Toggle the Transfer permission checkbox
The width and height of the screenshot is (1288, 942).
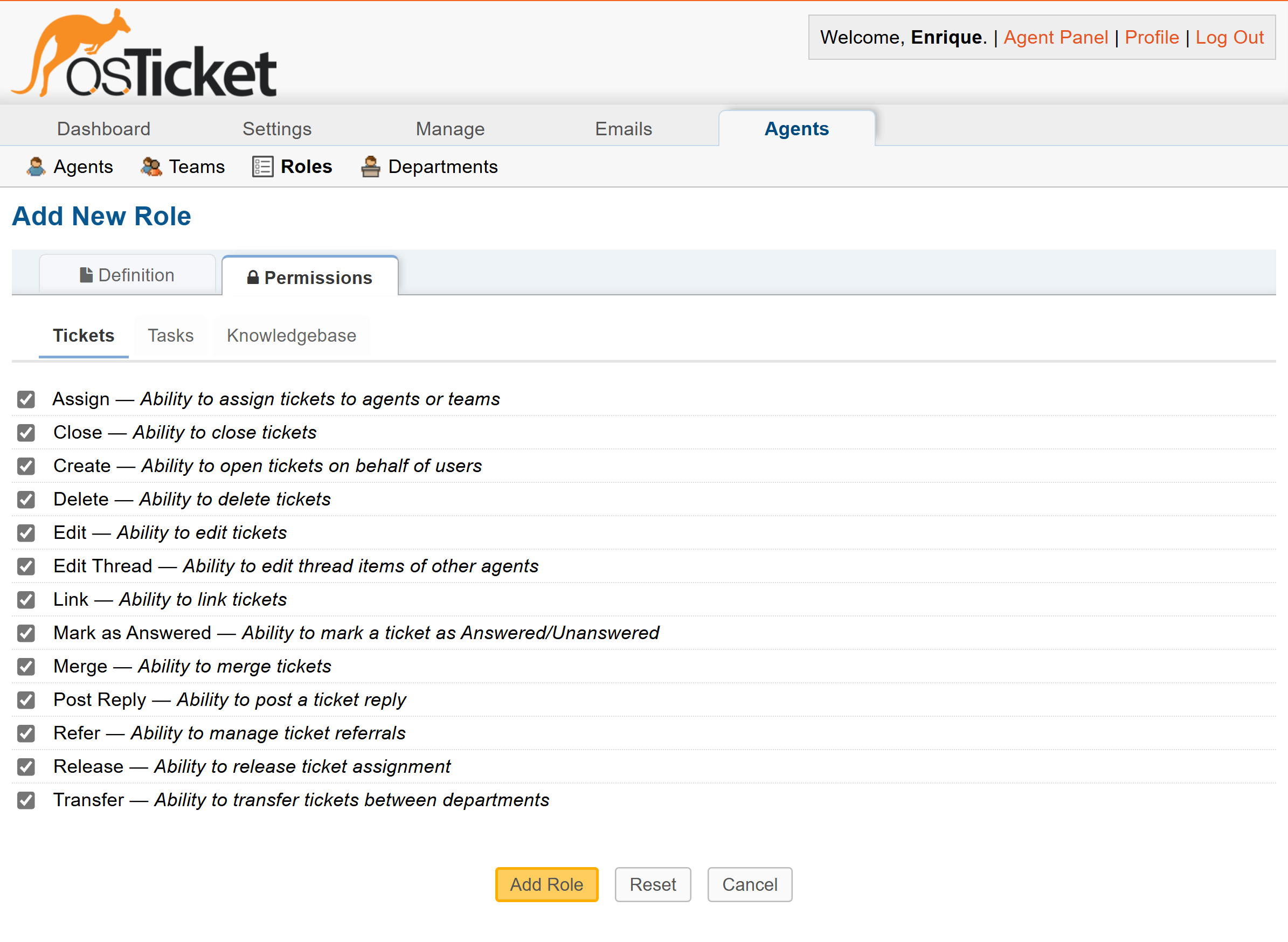point(26,800)
